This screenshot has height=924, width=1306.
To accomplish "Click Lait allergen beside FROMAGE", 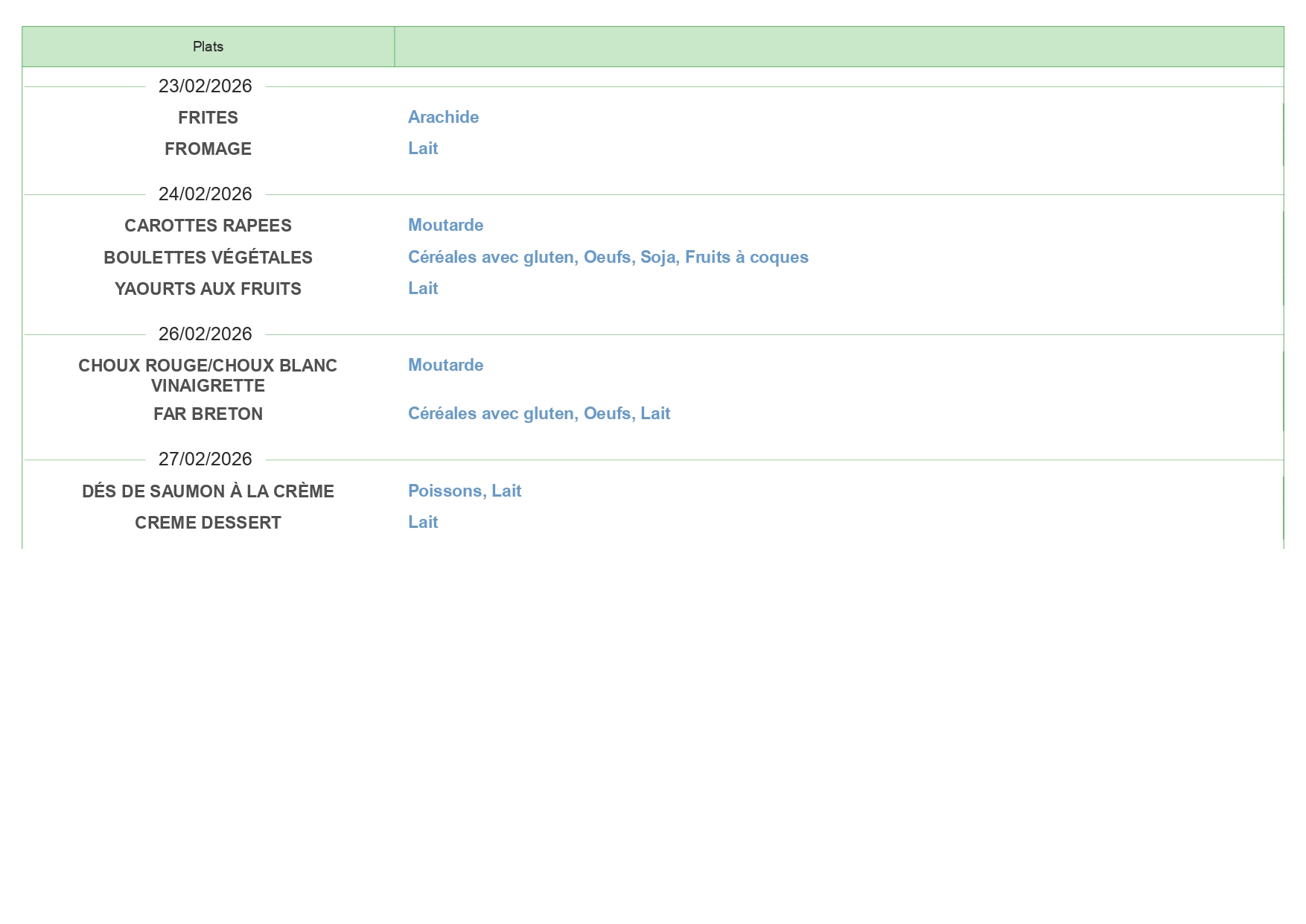I will pos(423,149).
